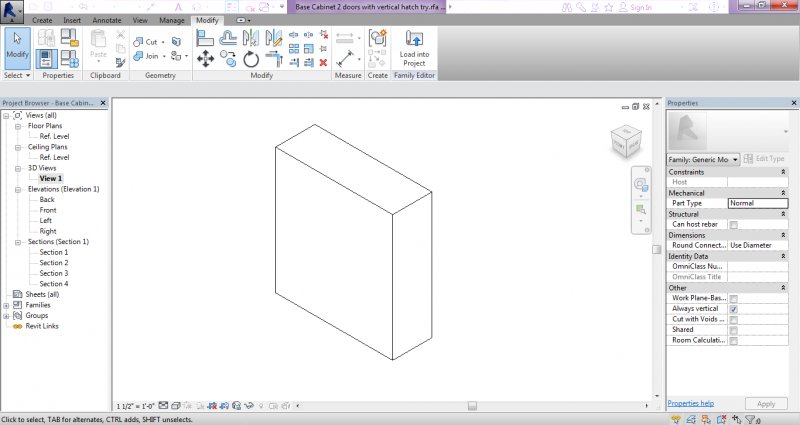
Task: Click the Modify arrow tool
Action: click(17, 47)
